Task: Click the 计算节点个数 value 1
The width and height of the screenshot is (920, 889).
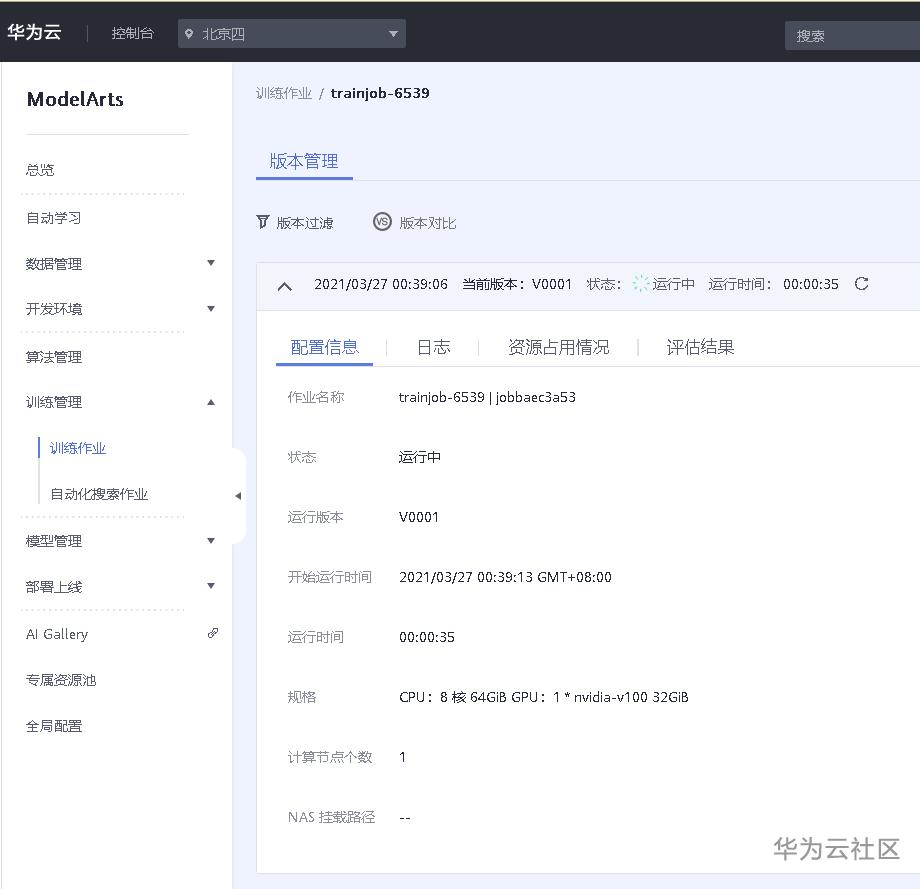Action: pos(402,757)
